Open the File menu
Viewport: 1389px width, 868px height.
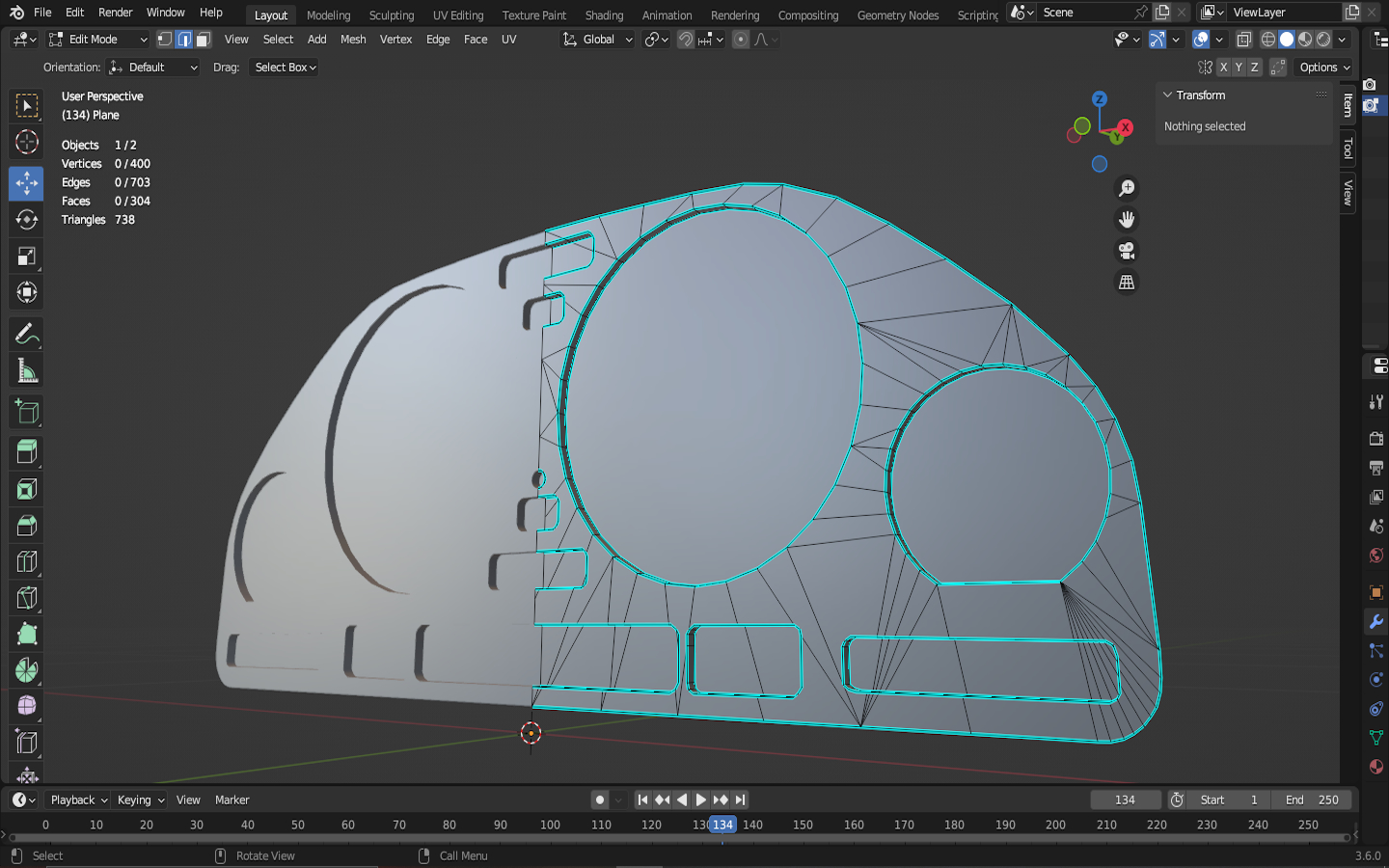(x=42, y=13)
